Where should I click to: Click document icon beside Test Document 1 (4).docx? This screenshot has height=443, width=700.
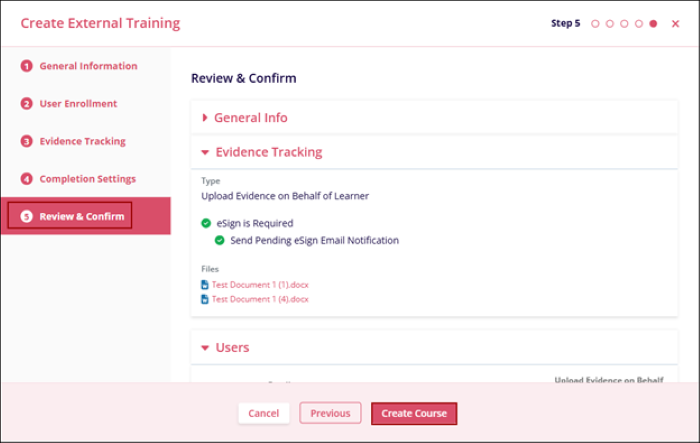click(x=205, y=299)
